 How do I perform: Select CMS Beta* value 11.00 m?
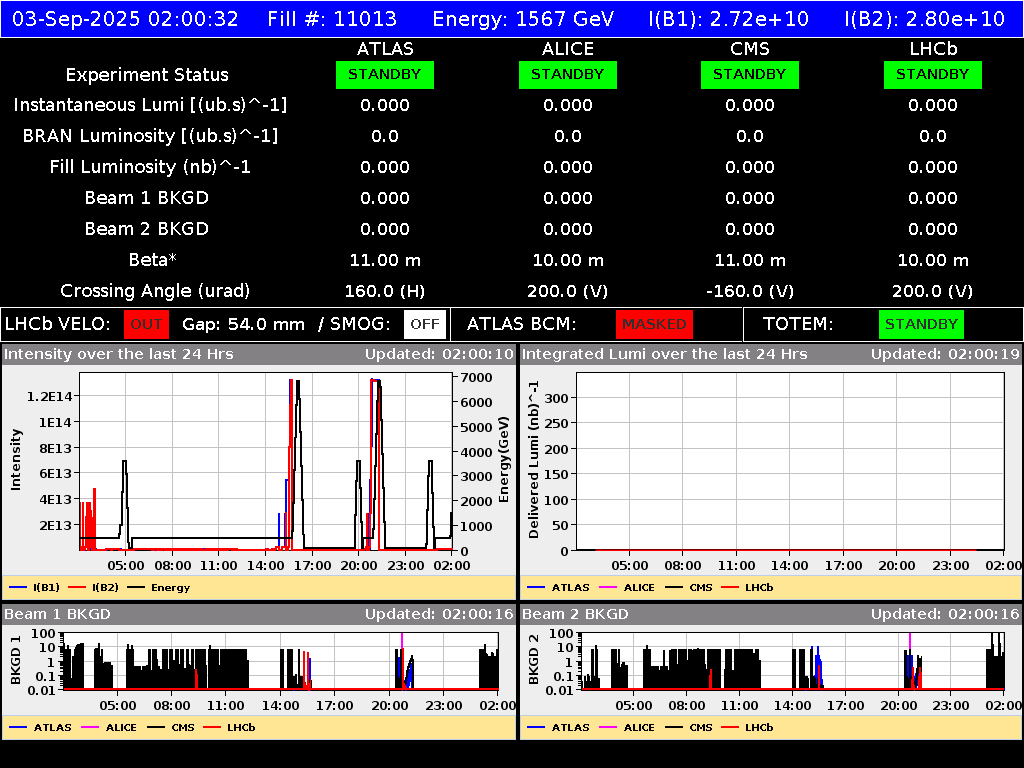pos(750,261)
